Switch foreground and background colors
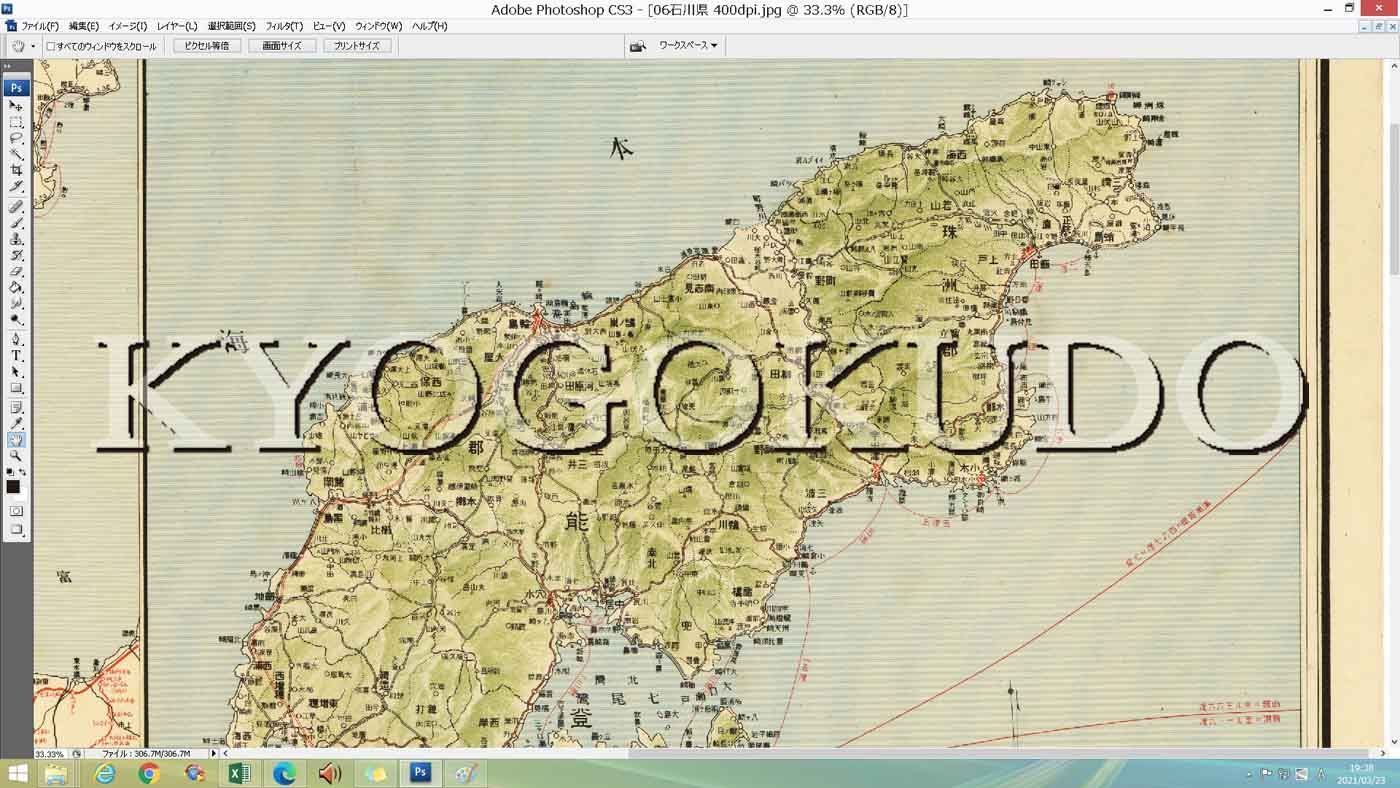 point(23,471)
